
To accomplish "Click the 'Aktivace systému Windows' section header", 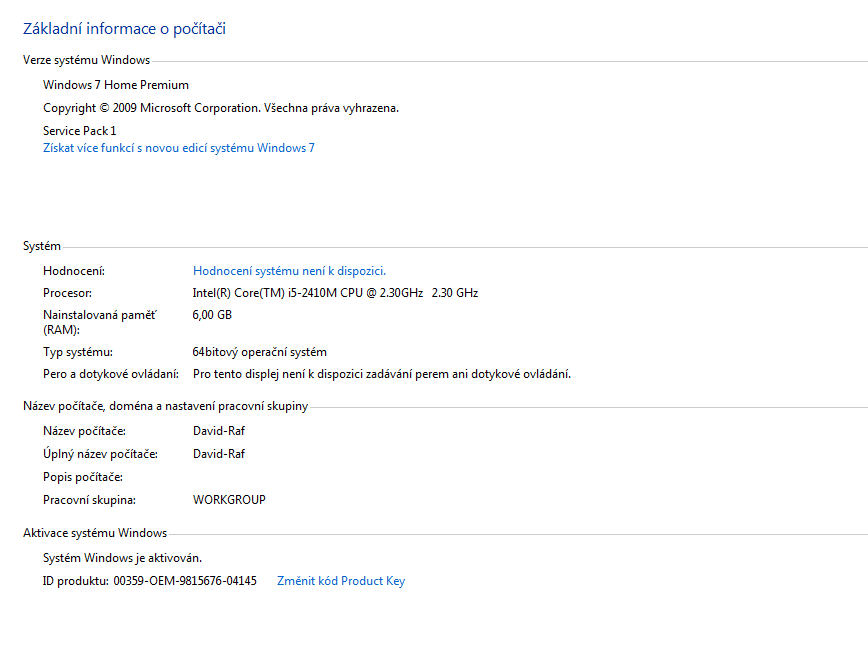I will 95,533.
